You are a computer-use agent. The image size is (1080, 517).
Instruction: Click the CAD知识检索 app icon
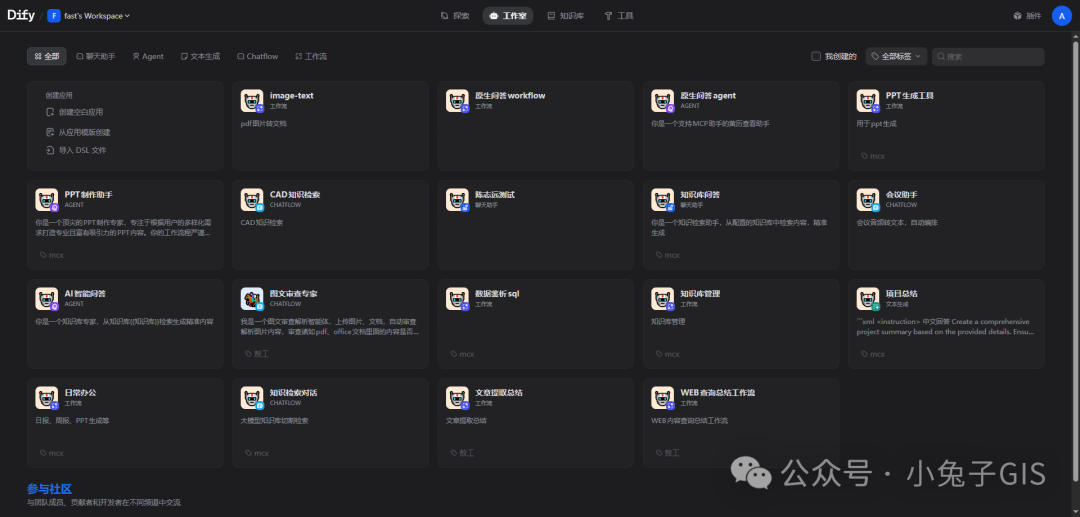pyautogui.click(x=252, y=200)
